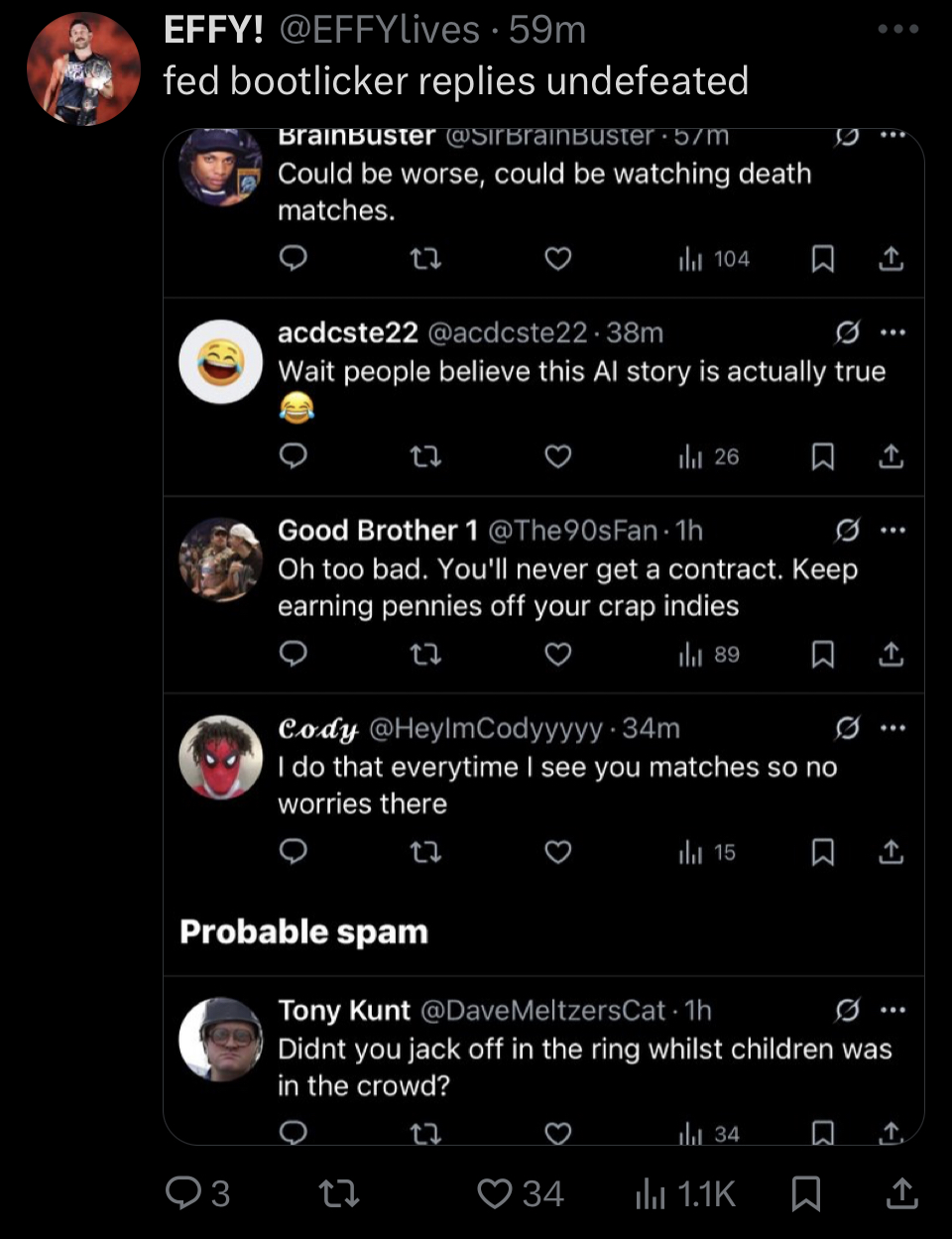The width and height of the screenshot is (952, 1239).
Task: Repost EFFY!'s main post
Action: pyautogui.click(x=339, y=1192)
